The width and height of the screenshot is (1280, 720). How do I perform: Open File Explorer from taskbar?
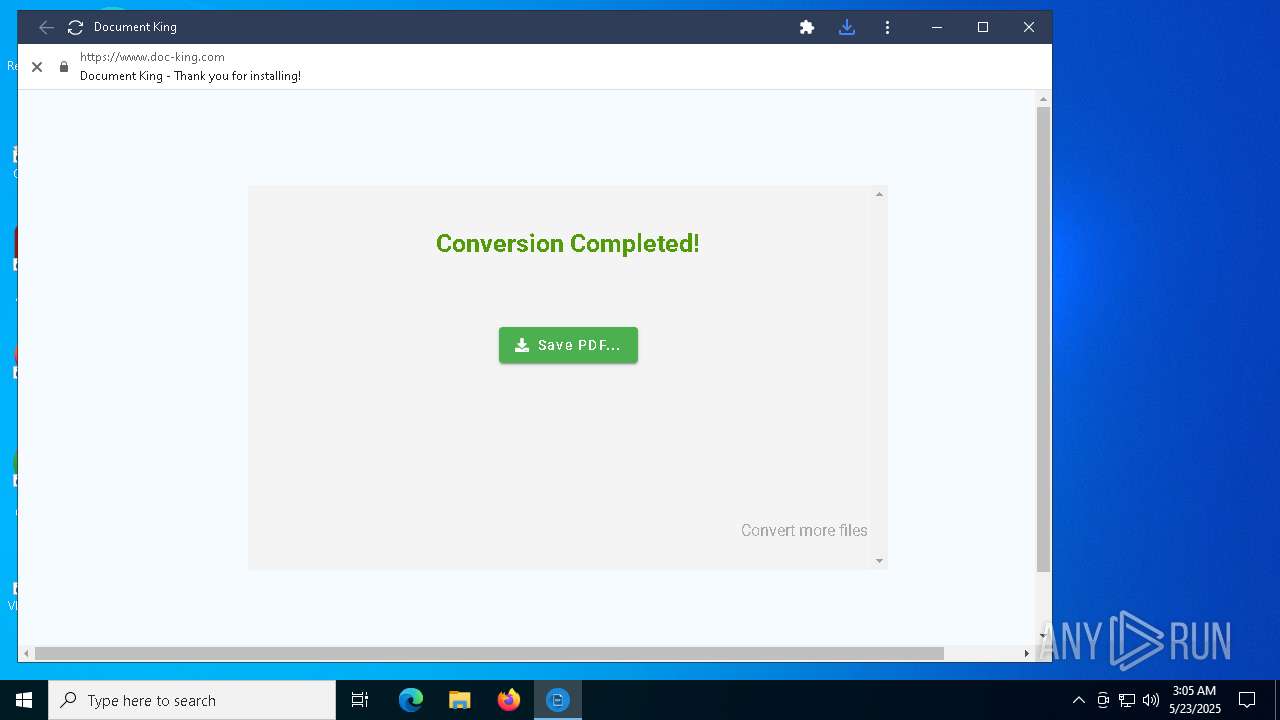coord(460,700)
